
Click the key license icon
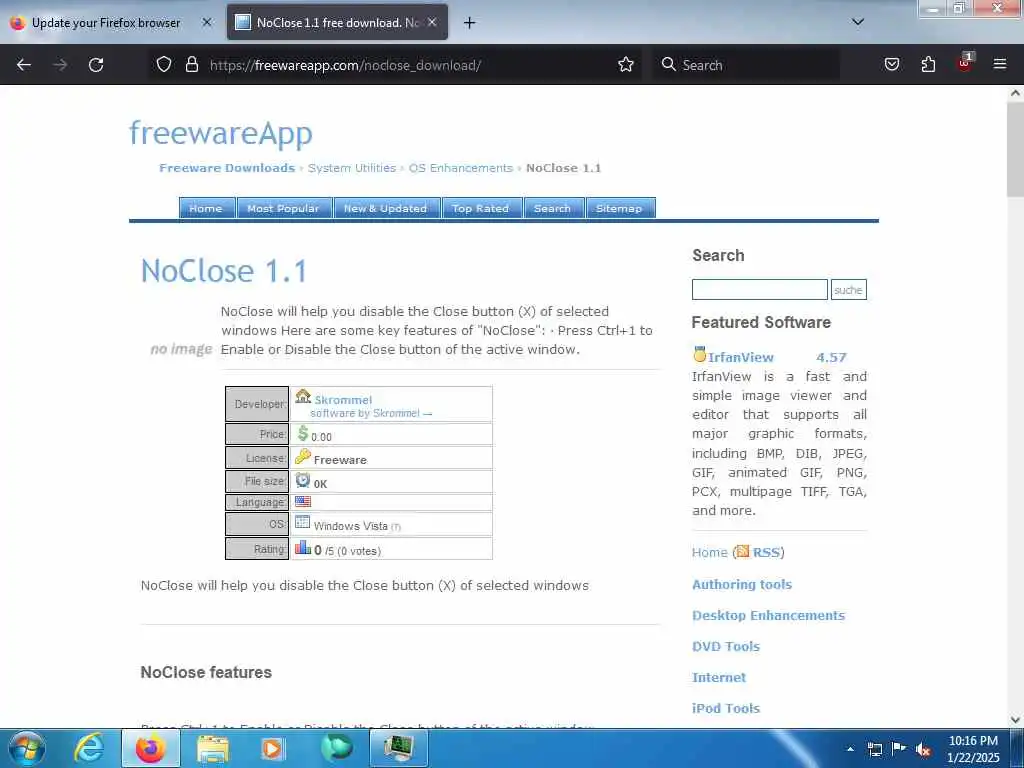pyautogui.click(x=302, y=456)
